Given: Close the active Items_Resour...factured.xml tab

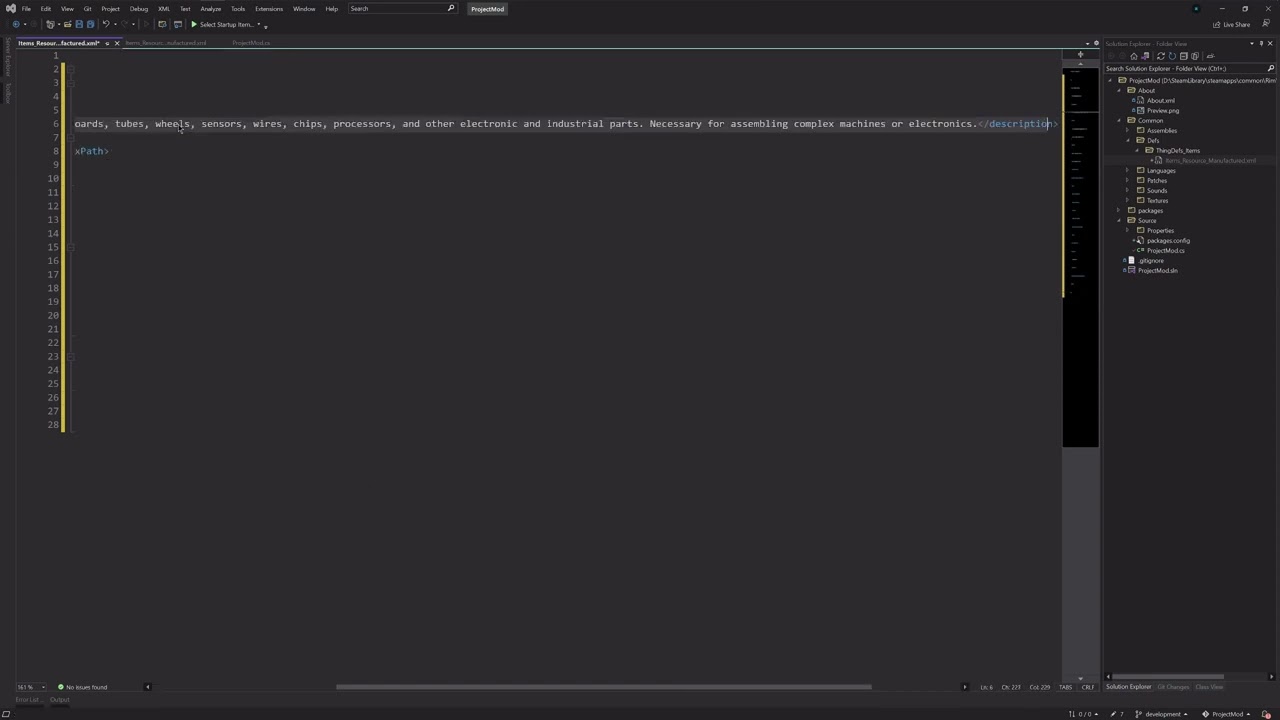Looking at the screenshot, I should (x=117, y=43).
